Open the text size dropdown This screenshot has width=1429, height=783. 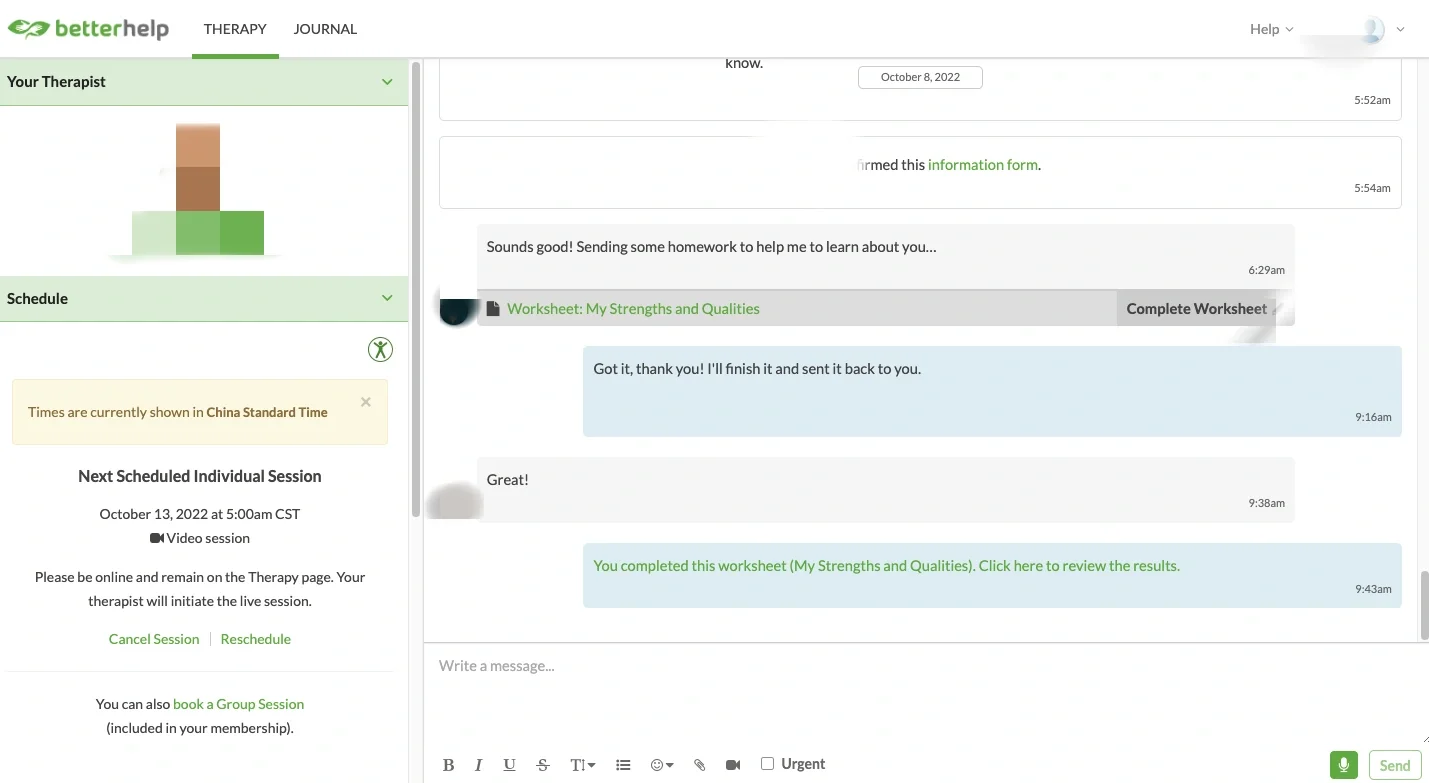(582, 765)
